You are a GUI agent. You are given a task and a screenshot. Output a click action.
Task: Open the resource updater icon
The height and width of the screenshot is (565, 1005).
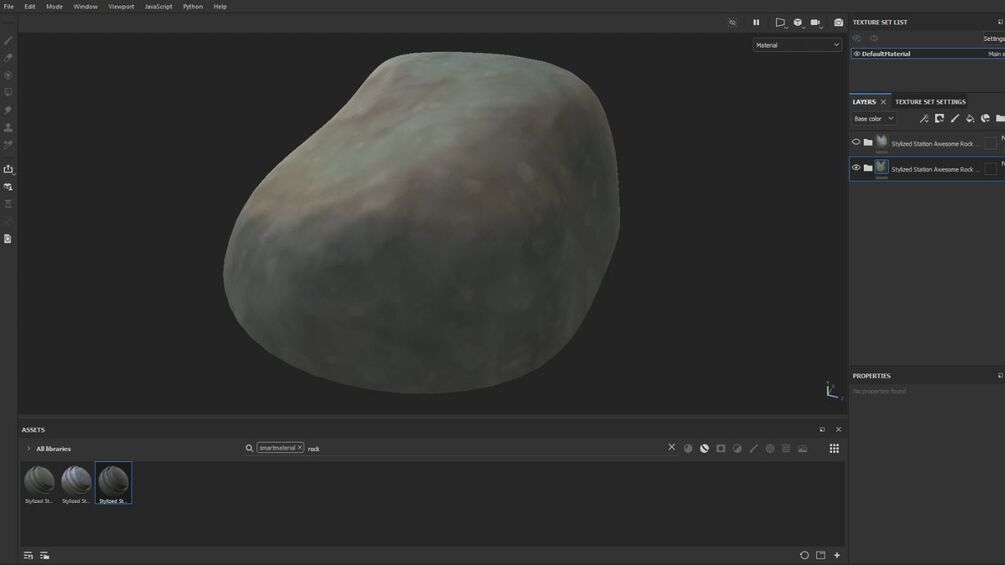tap(8, 186)
